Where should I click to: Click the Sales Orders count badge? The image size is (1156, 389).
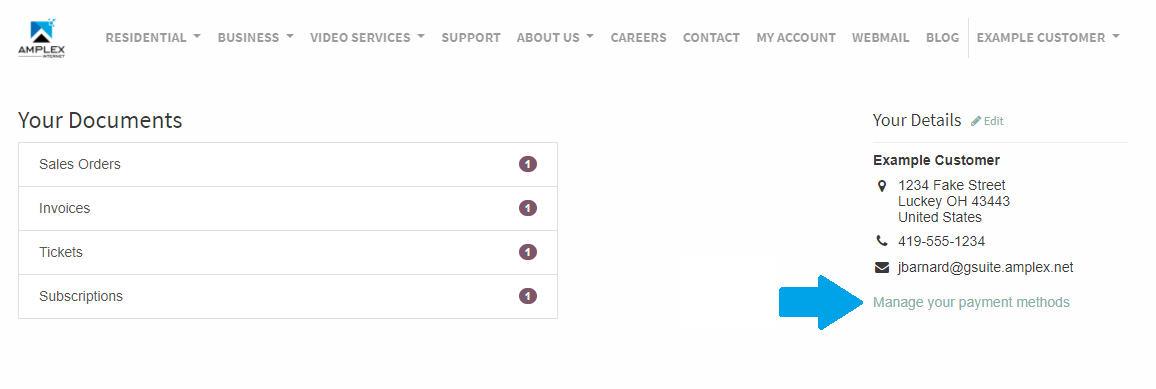528,164
